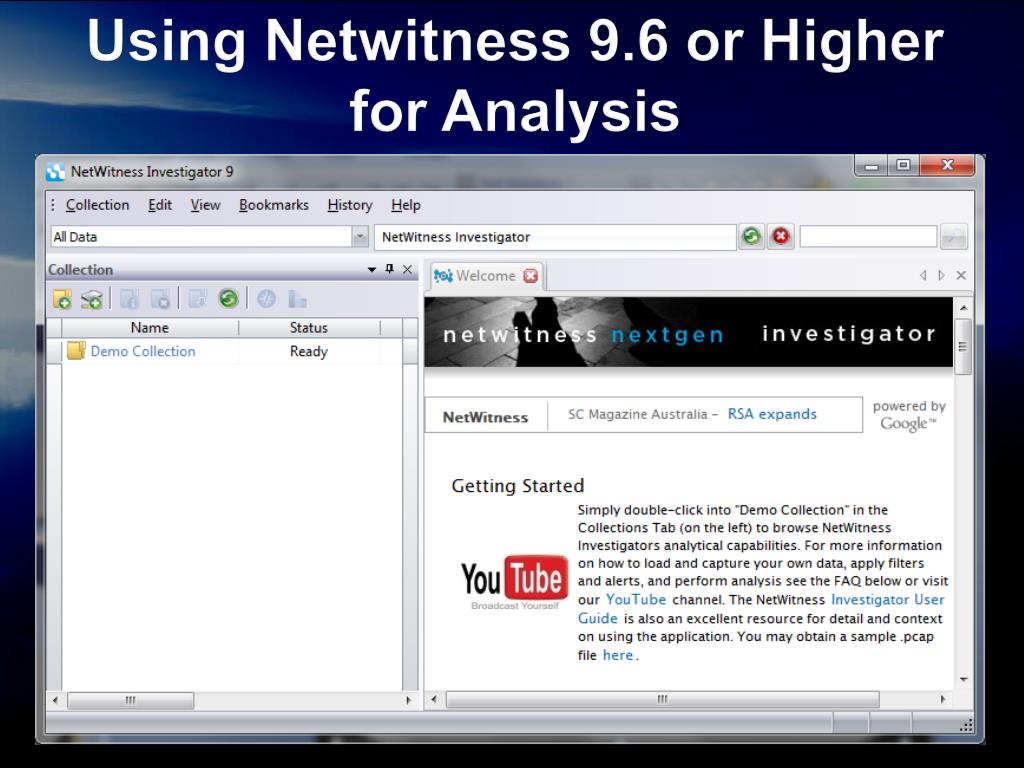Open the Collection panel header drop-down arrow

point(372,270)
